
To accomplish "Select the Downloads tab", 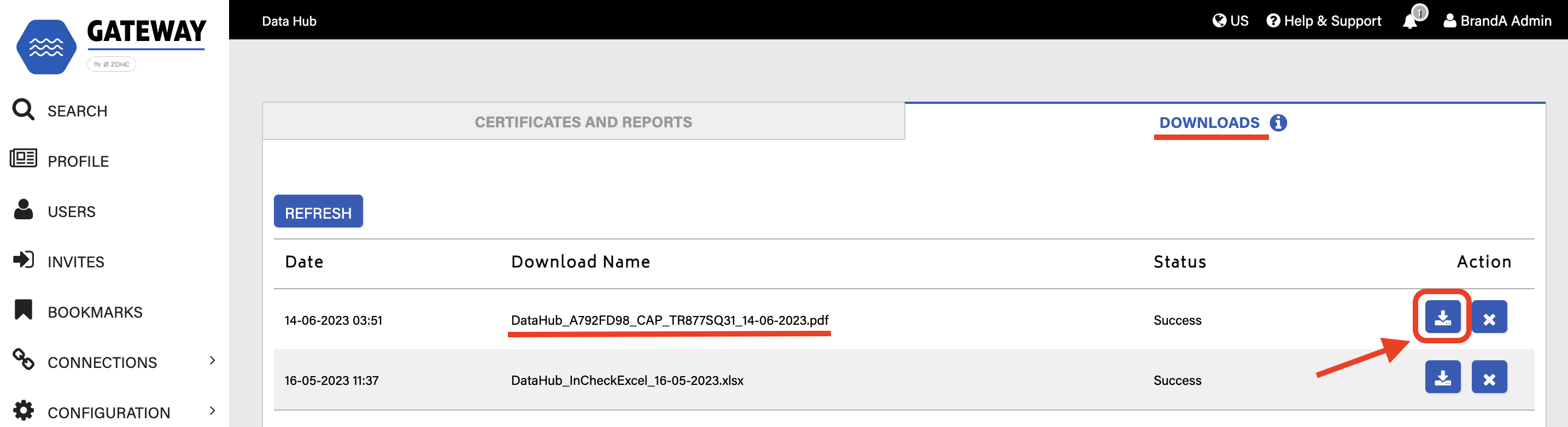I will (x=1209, y=122).
